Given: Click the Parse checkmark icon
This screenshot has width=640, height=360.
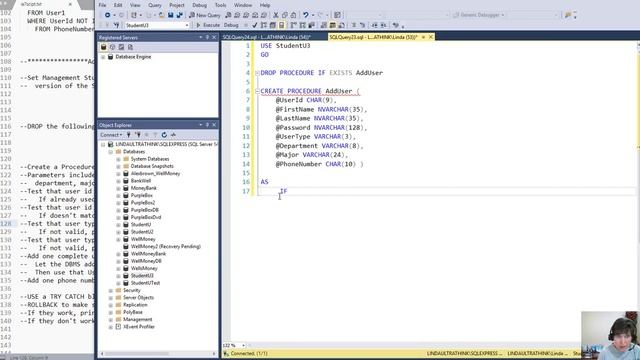Looking at the screenshot, I should pyautogui.click(x=255, y=25).
